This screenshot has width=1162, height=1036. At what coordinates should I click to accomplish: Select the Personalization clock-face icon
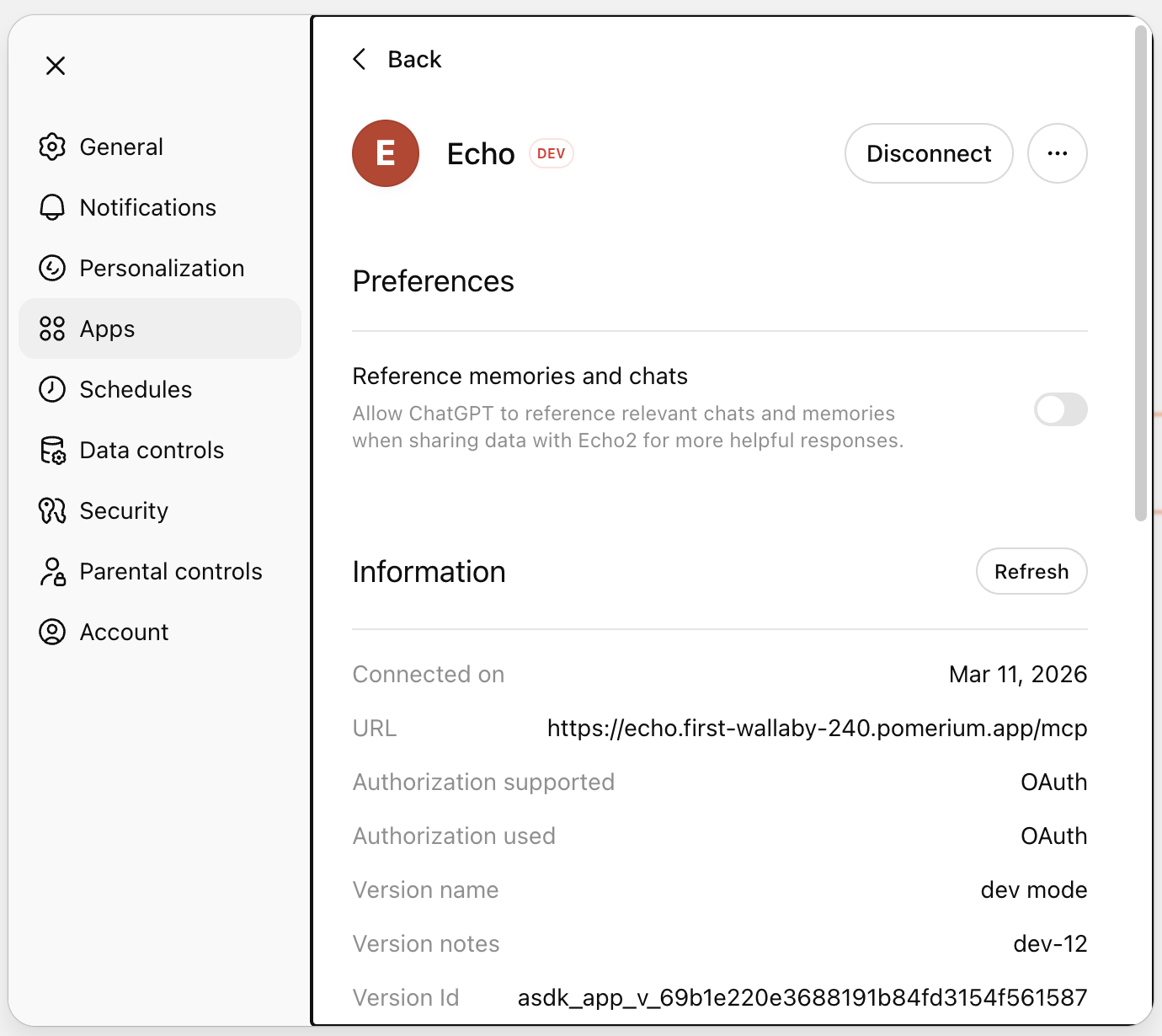tap(51, 268)
